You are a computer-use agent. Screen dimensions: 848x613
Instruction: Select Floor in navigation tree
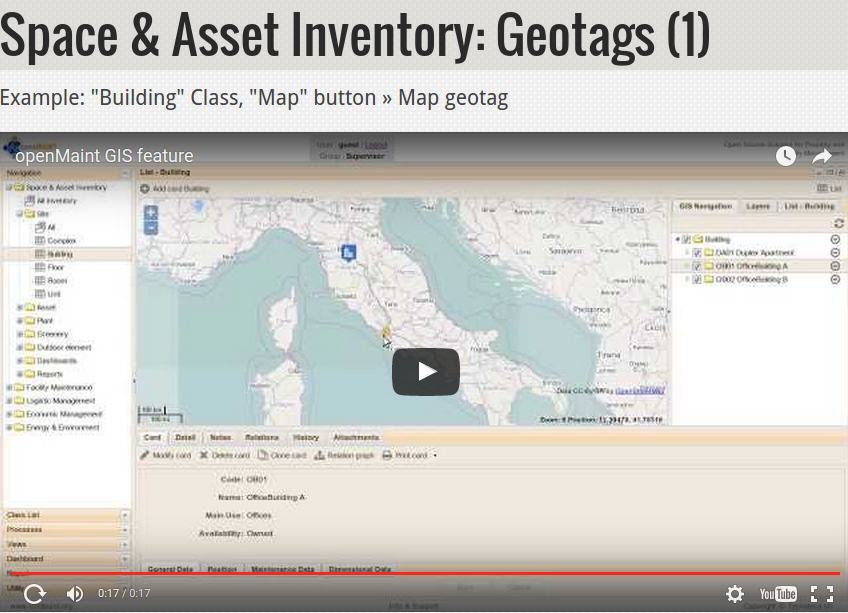coord(55,267)
